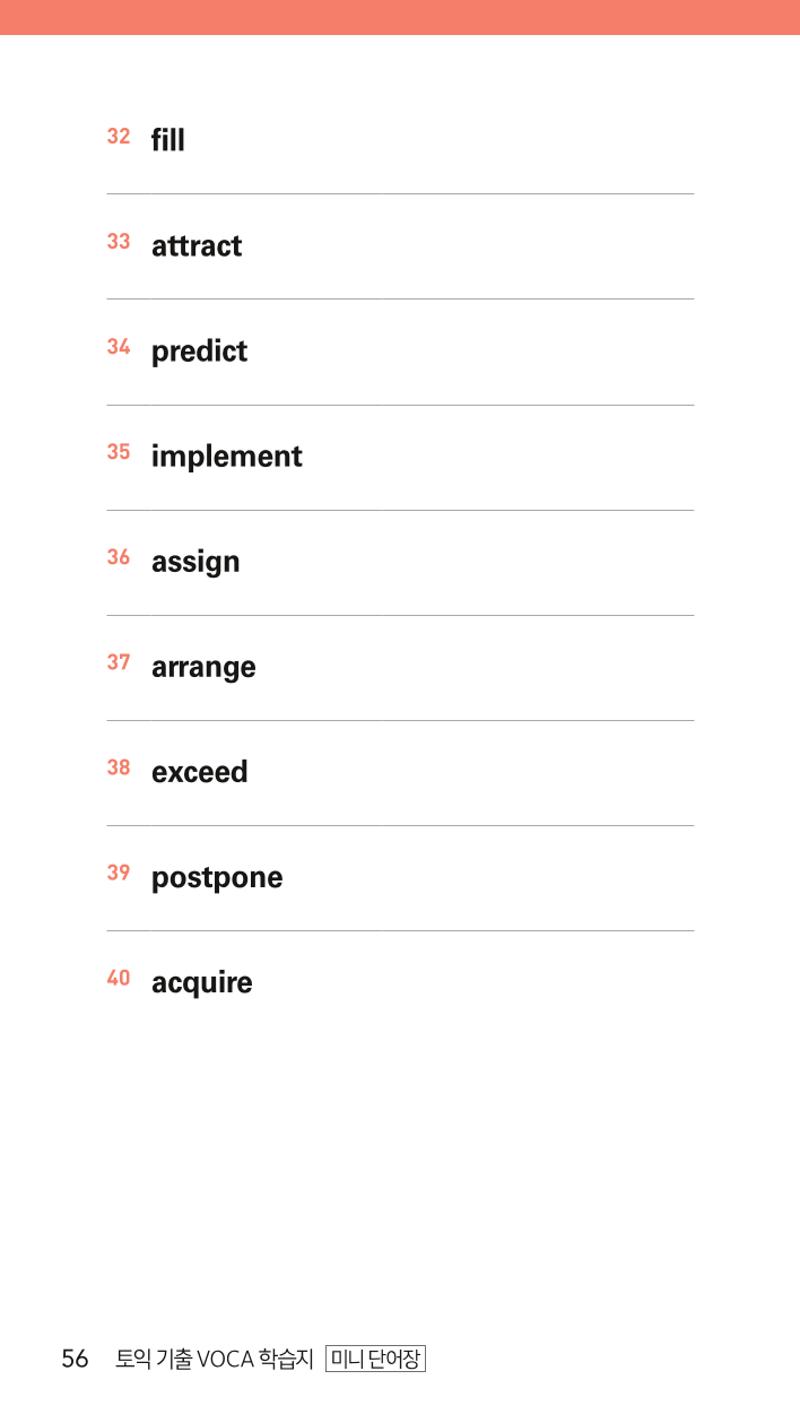Select the word 'exceed'

coord(199,772)
